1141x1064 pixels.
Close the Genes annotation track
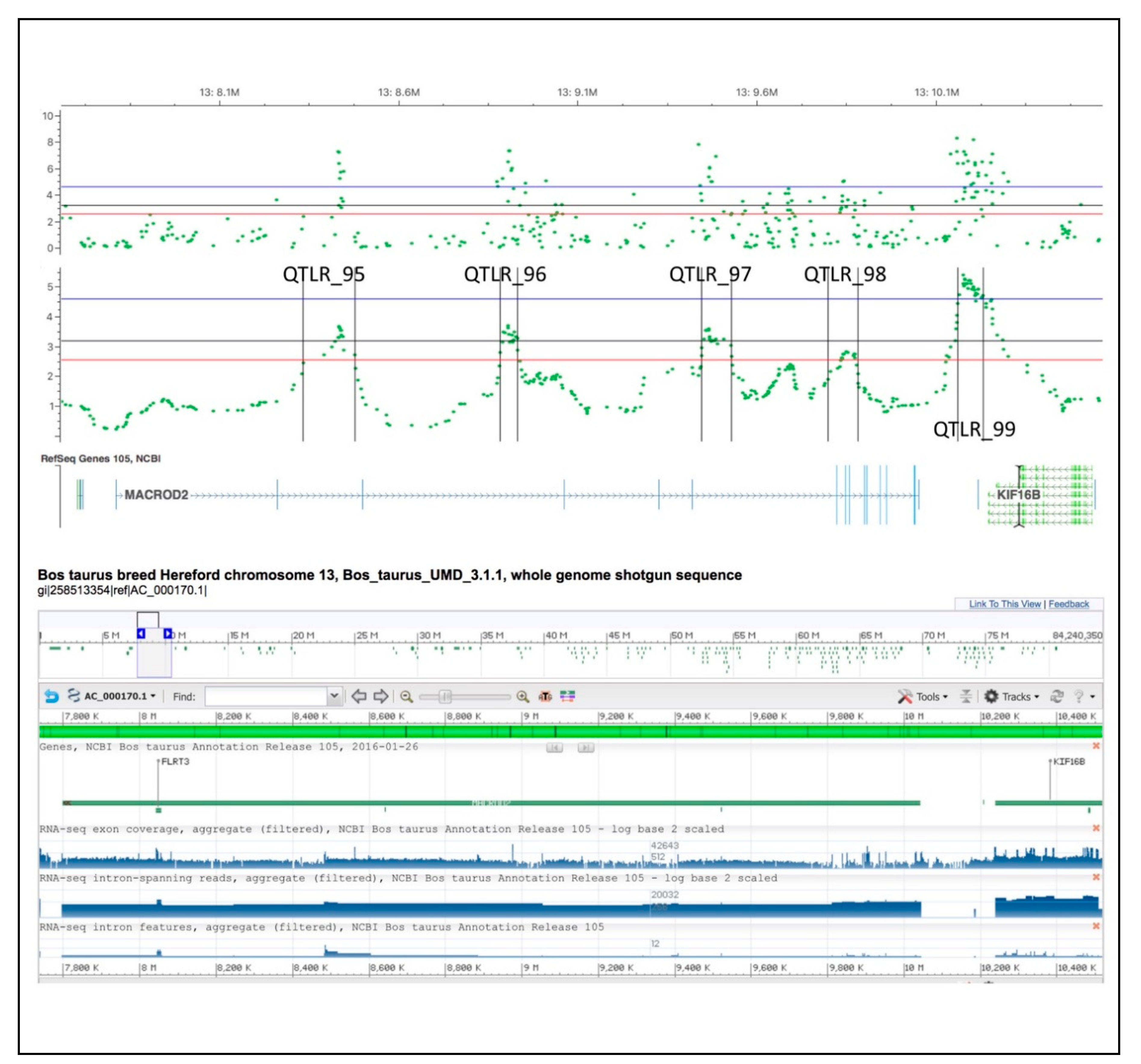(x=1096, y=746)
